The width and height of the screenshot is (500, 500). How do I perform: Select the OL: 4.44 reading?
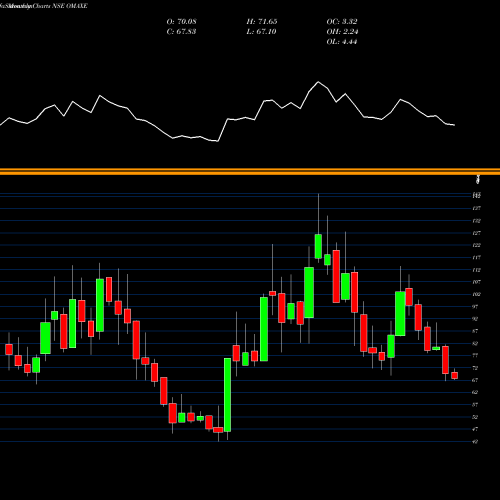[x=342, y=42]
